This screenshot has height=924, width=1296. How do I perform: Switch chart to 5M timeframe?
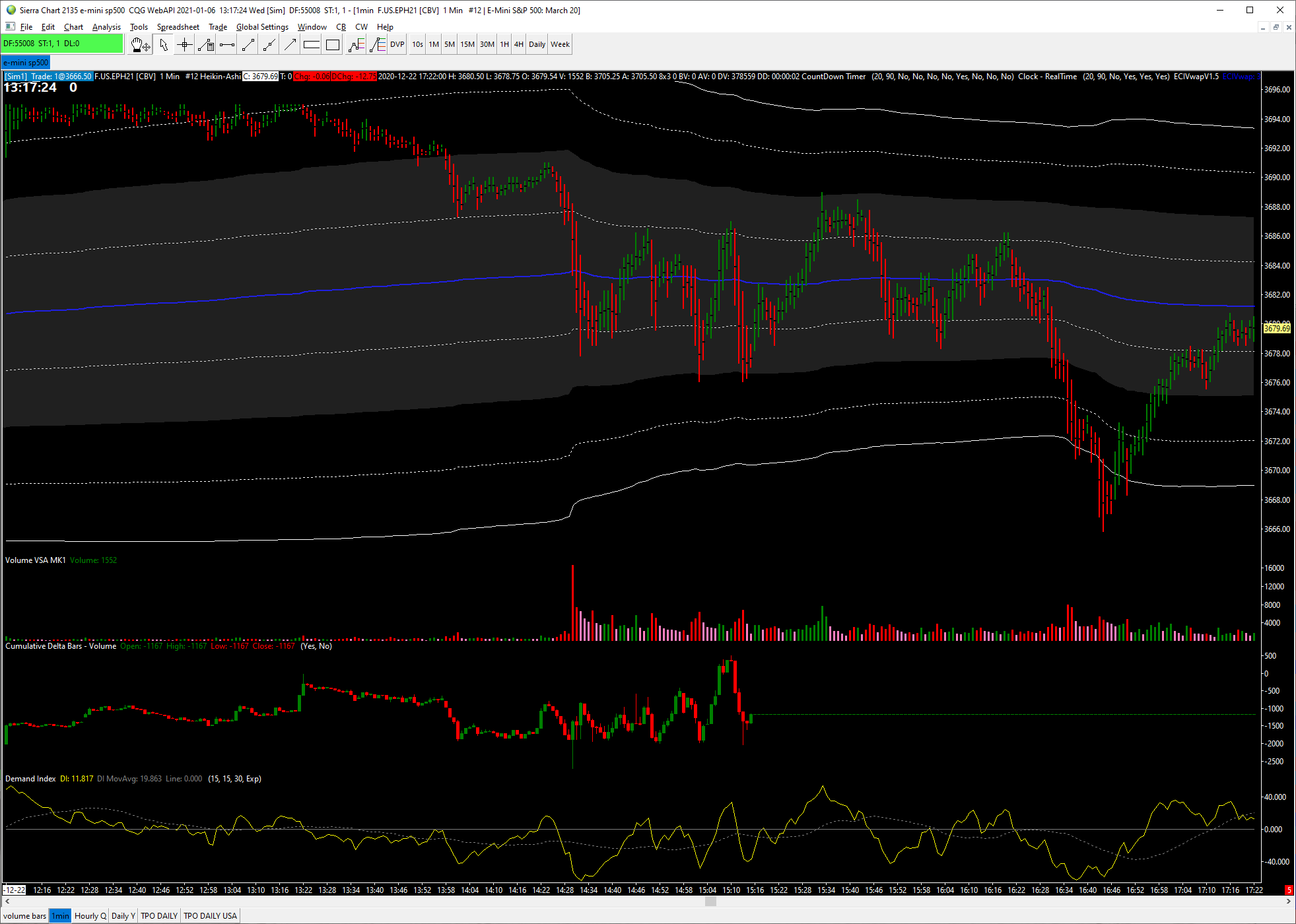coord(450,45)
